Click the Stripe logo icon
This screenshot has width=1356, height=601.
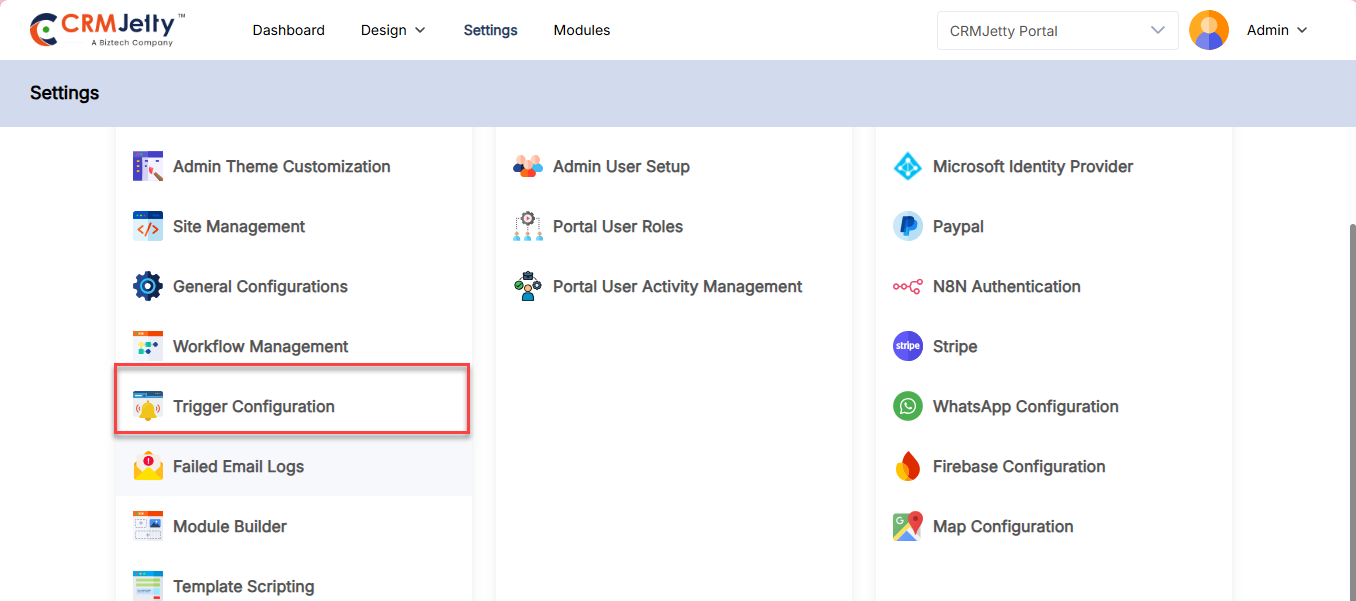(907, 347)
